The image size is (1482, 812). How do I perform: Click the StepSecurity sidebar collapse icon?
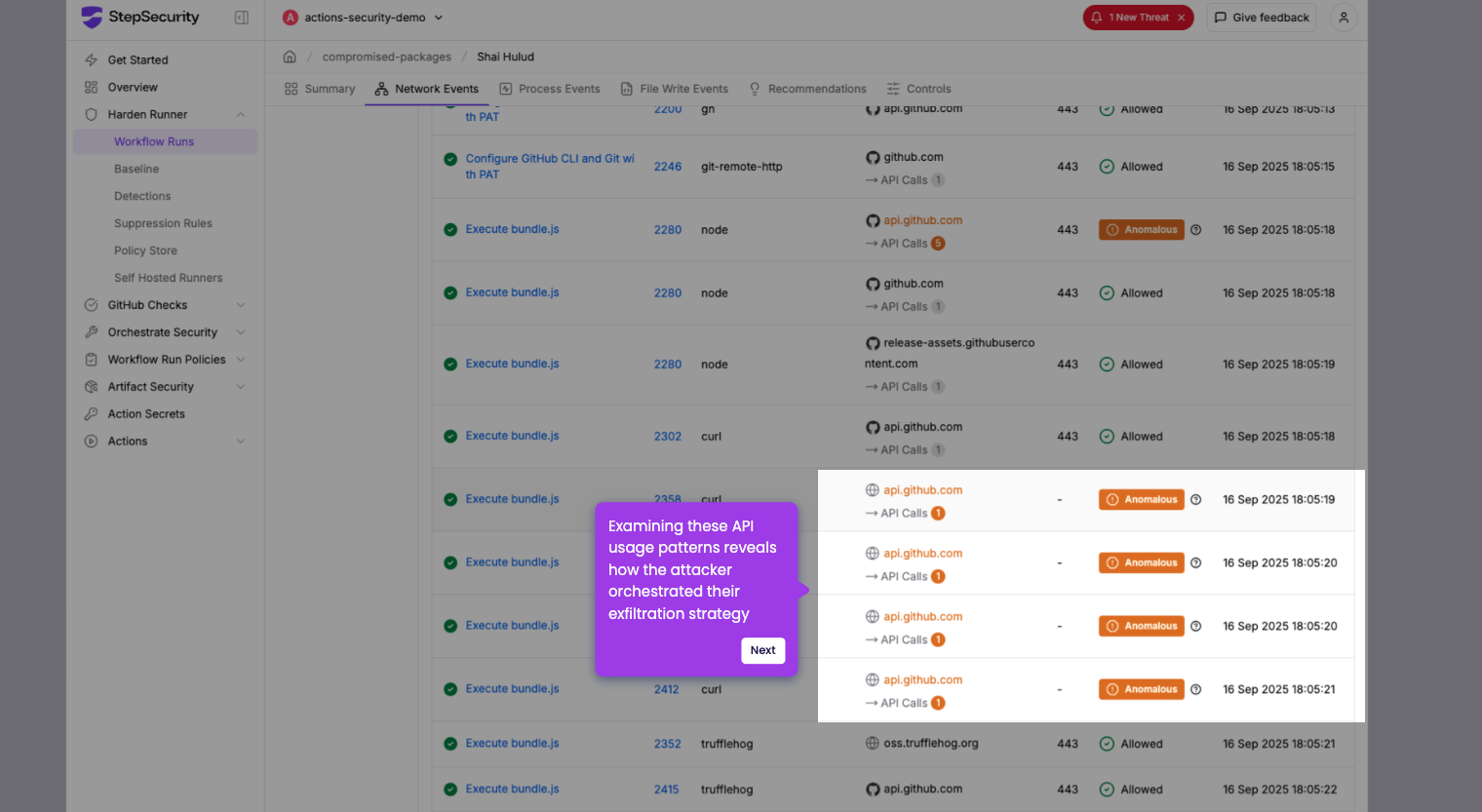coord(241,17)
